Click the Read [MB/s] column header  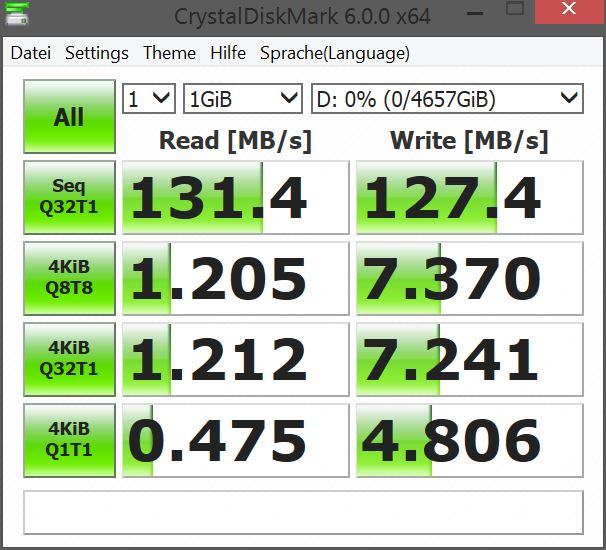coord(235,140)
